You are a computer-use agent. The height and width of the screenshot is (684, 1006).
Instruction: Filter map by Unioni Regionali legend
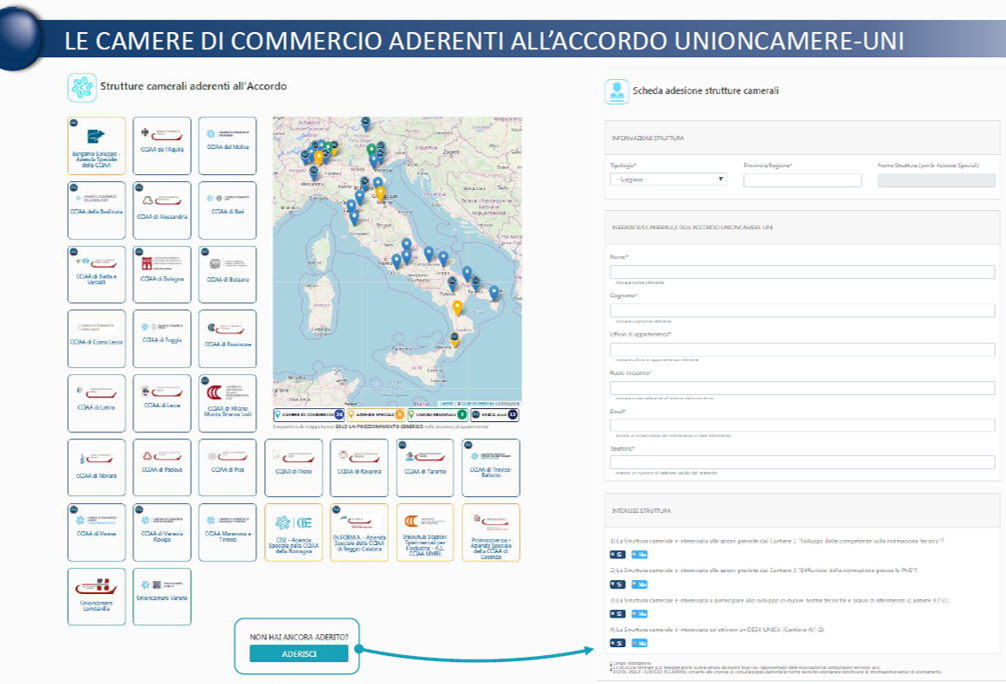438,415
